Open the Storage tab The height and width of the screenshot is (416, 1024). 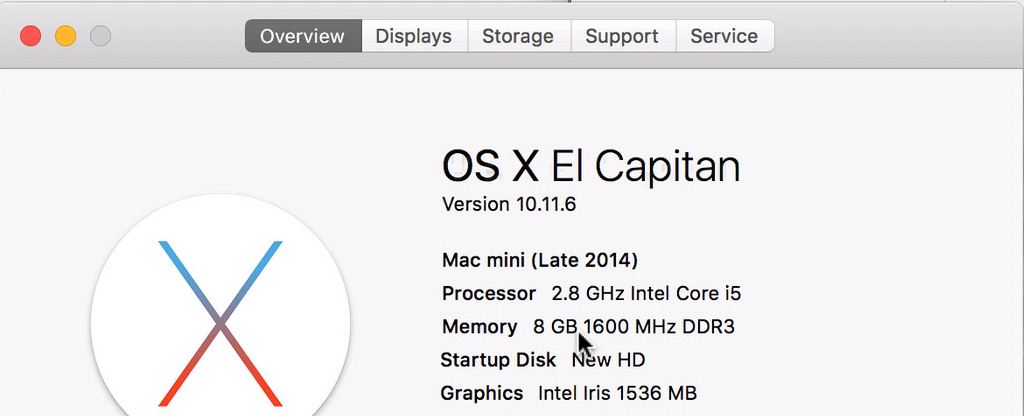[519, 36]
